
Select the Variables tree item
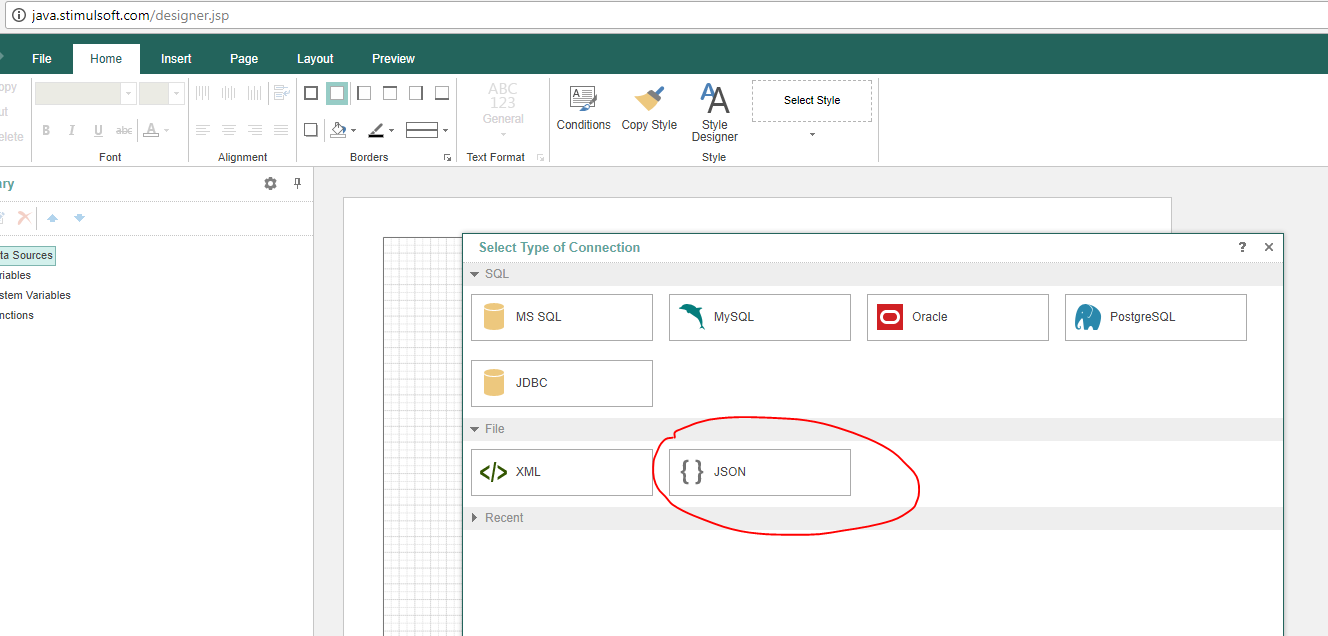(16, 275)
